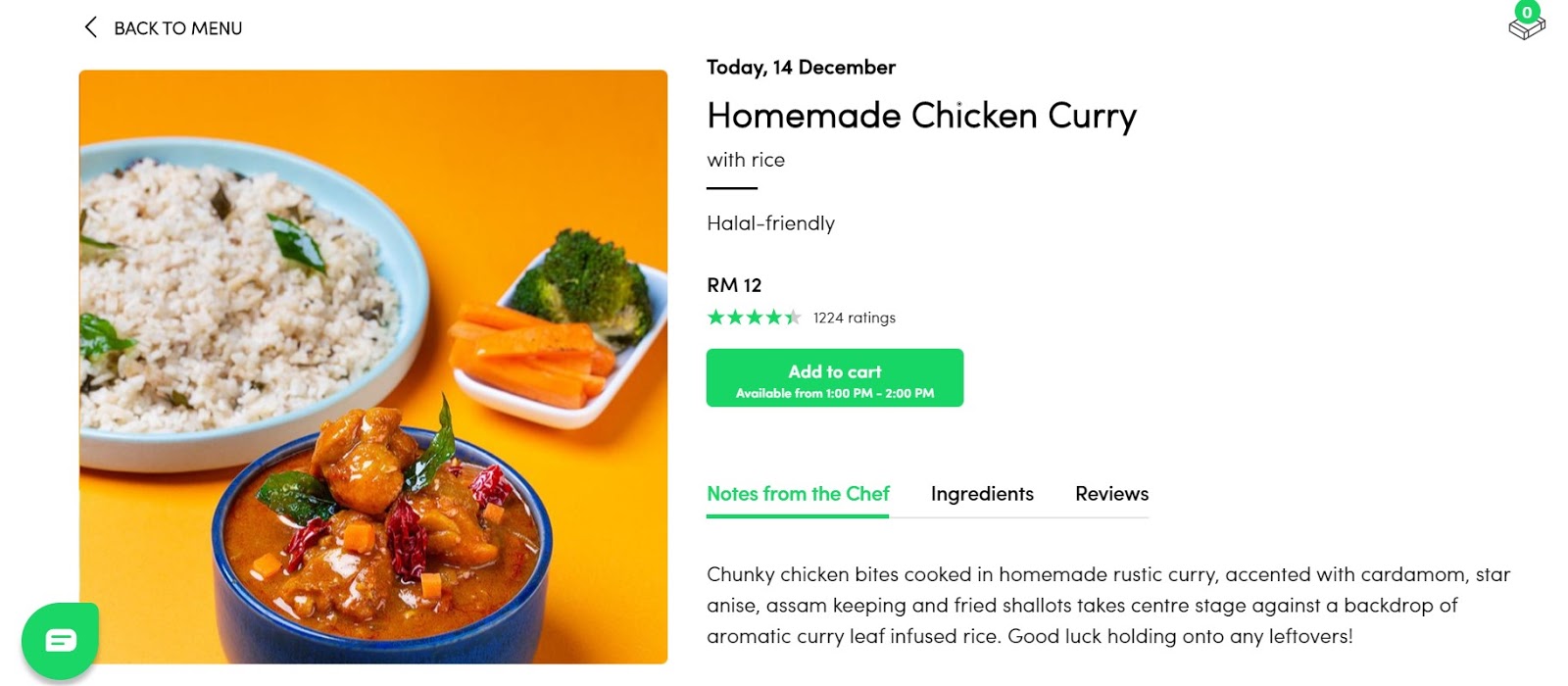This screenshot has width=1568, height=686.
Task: Click the Today, 14 December date
Action: click(801, 68)
